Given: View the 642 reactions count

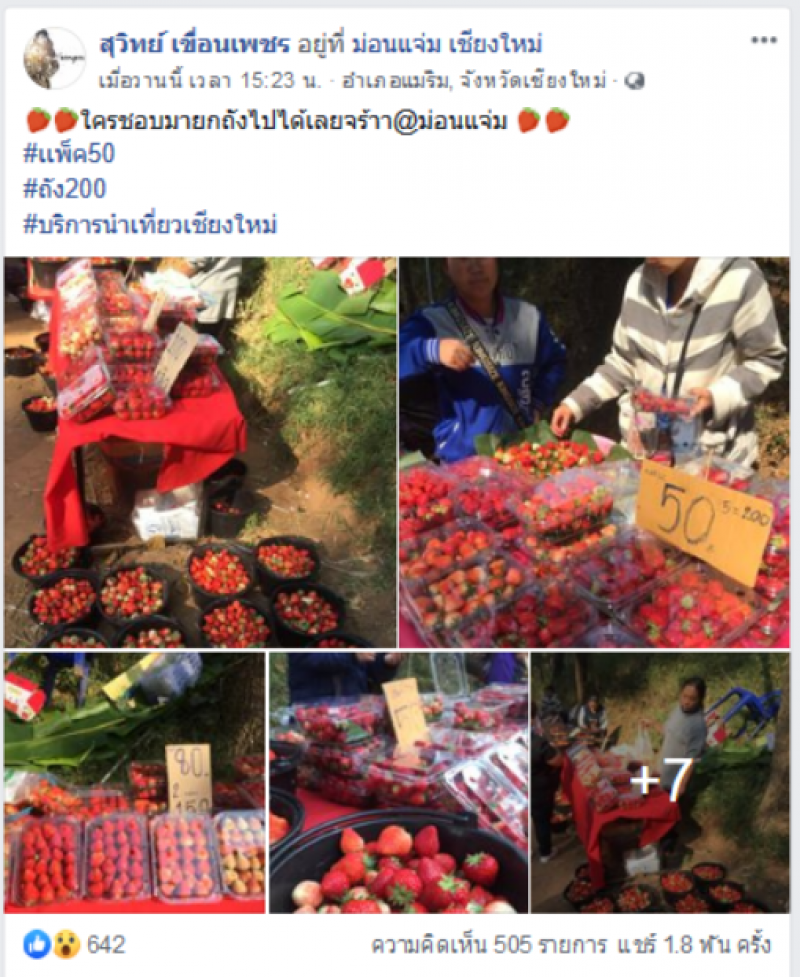Looking at the screenshot, I should coord(105,945).
